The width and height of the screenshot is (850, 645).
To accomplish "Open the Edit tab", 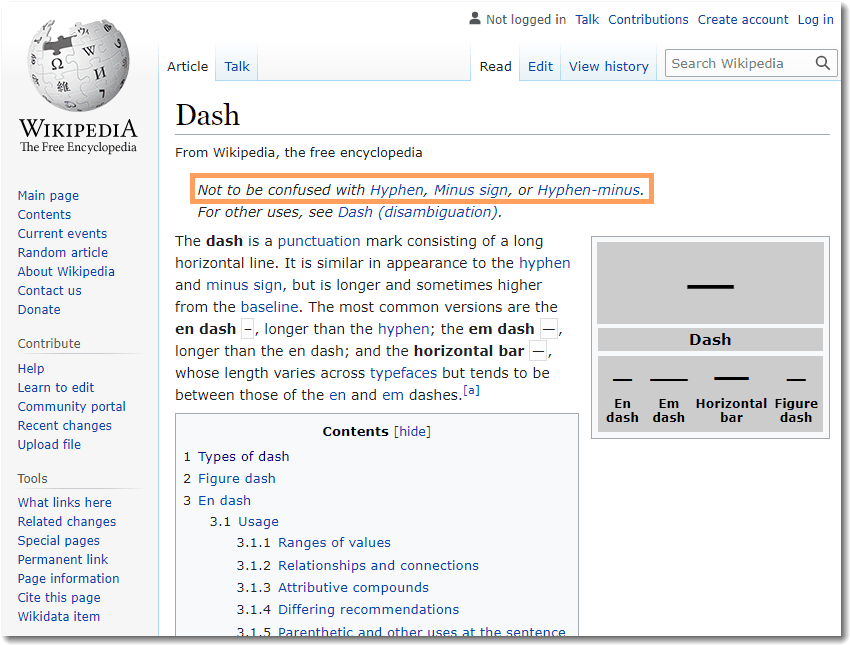I will pyautogui.click(x=540, y=66).
